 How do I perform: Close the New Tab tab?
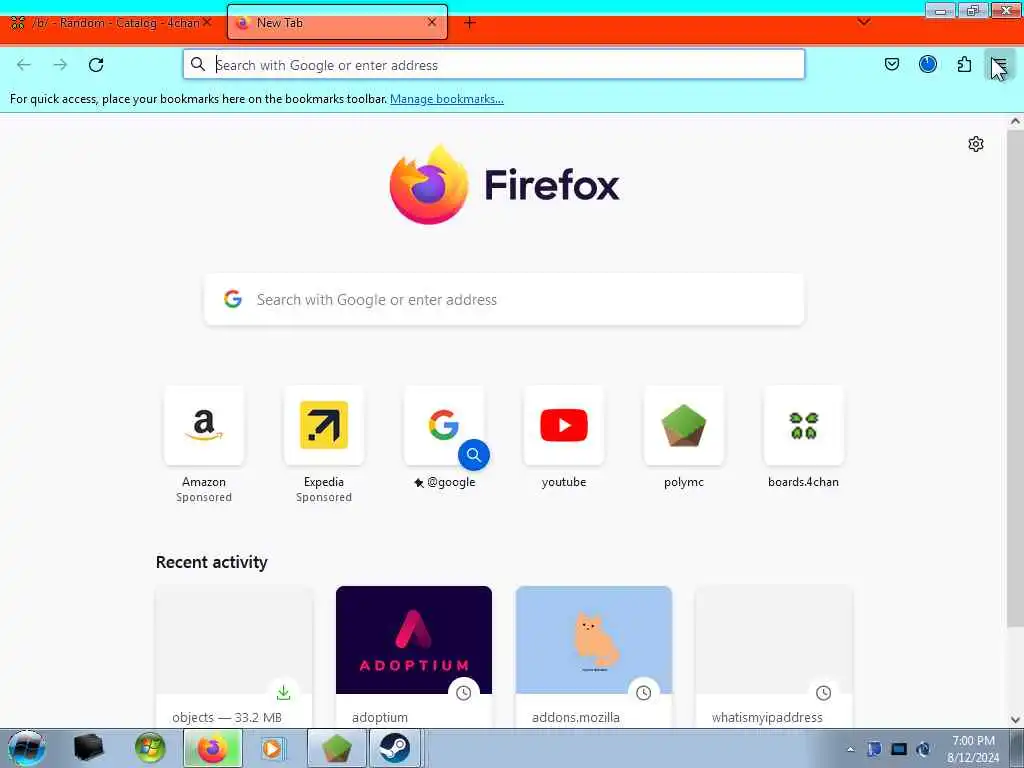click(x=432, y=22)
